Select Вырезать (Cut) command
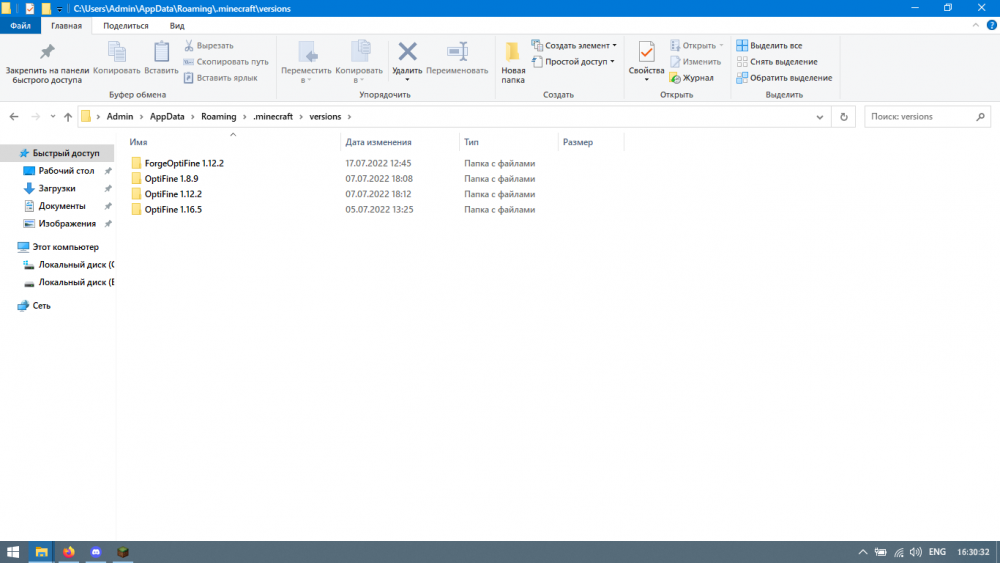1000x563 pixels. tap(209, 45)
